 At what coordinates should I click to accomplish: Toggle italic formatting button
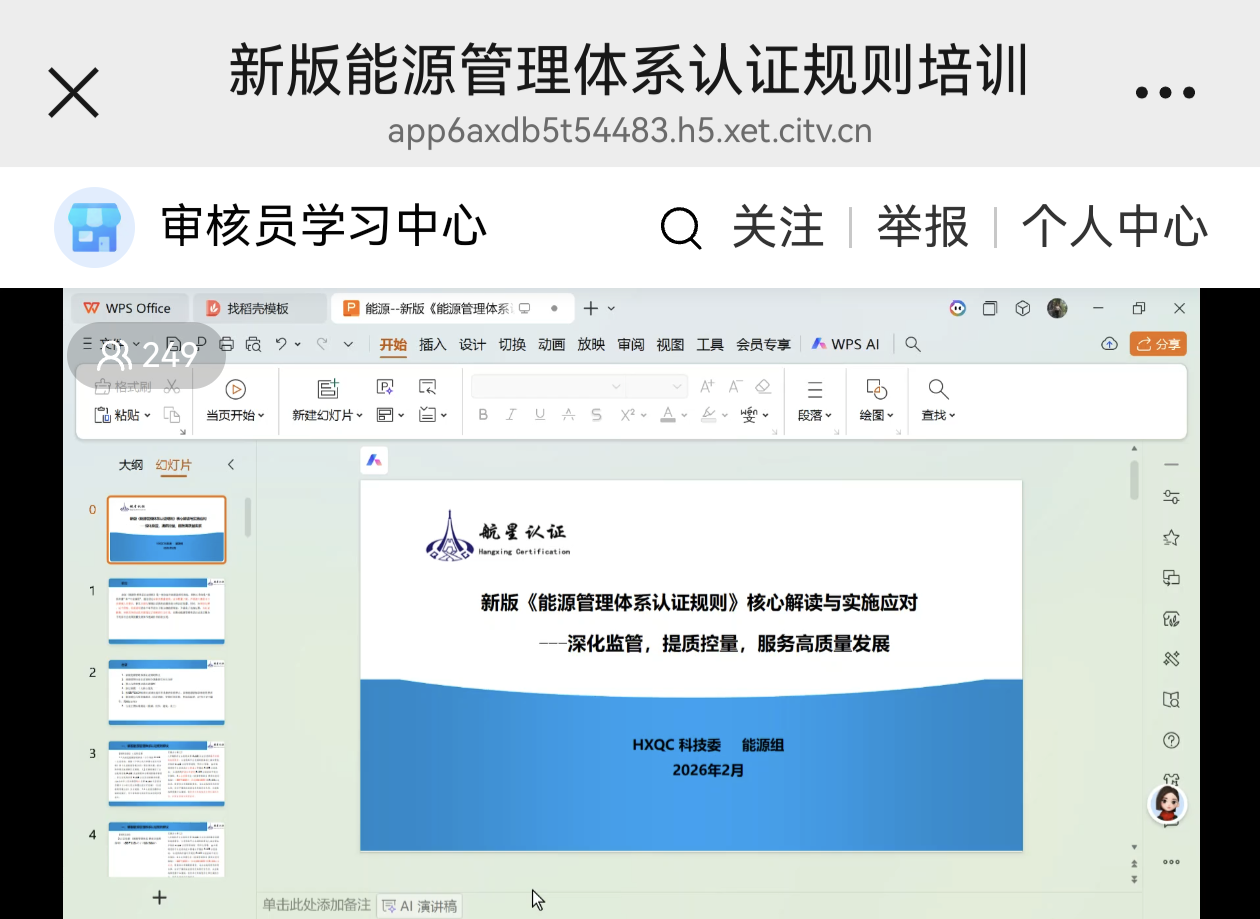tap(511, 415)
